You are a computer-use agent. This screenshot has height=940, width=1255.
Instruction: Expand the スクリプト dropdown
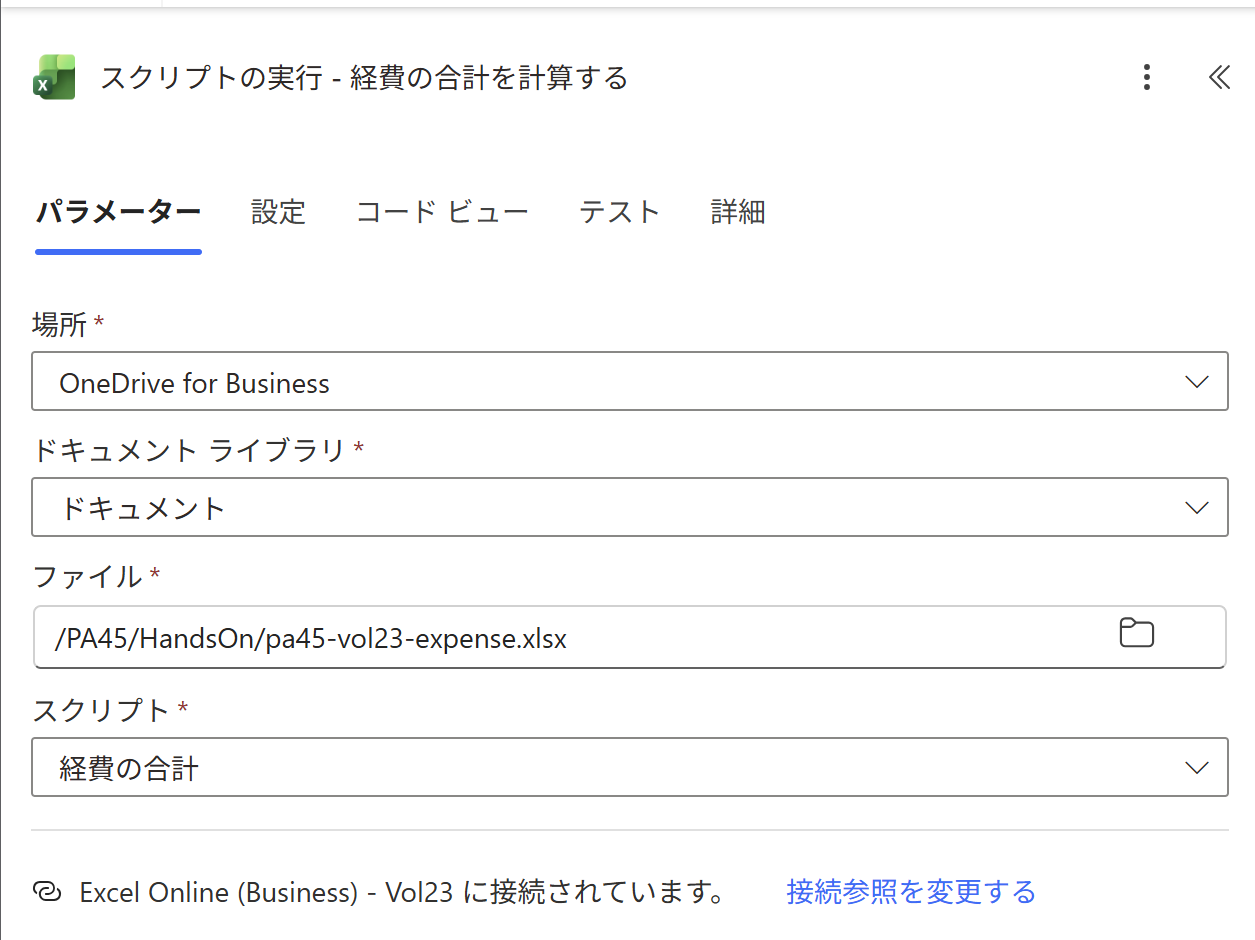coord(630,767)
